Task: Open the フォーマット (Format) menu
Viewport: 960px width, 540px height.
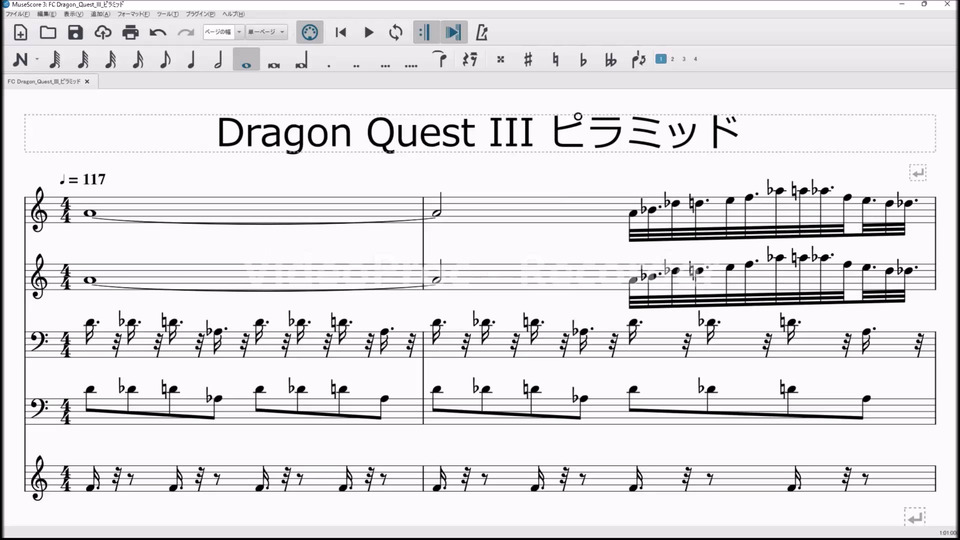Action: (133, 13)
